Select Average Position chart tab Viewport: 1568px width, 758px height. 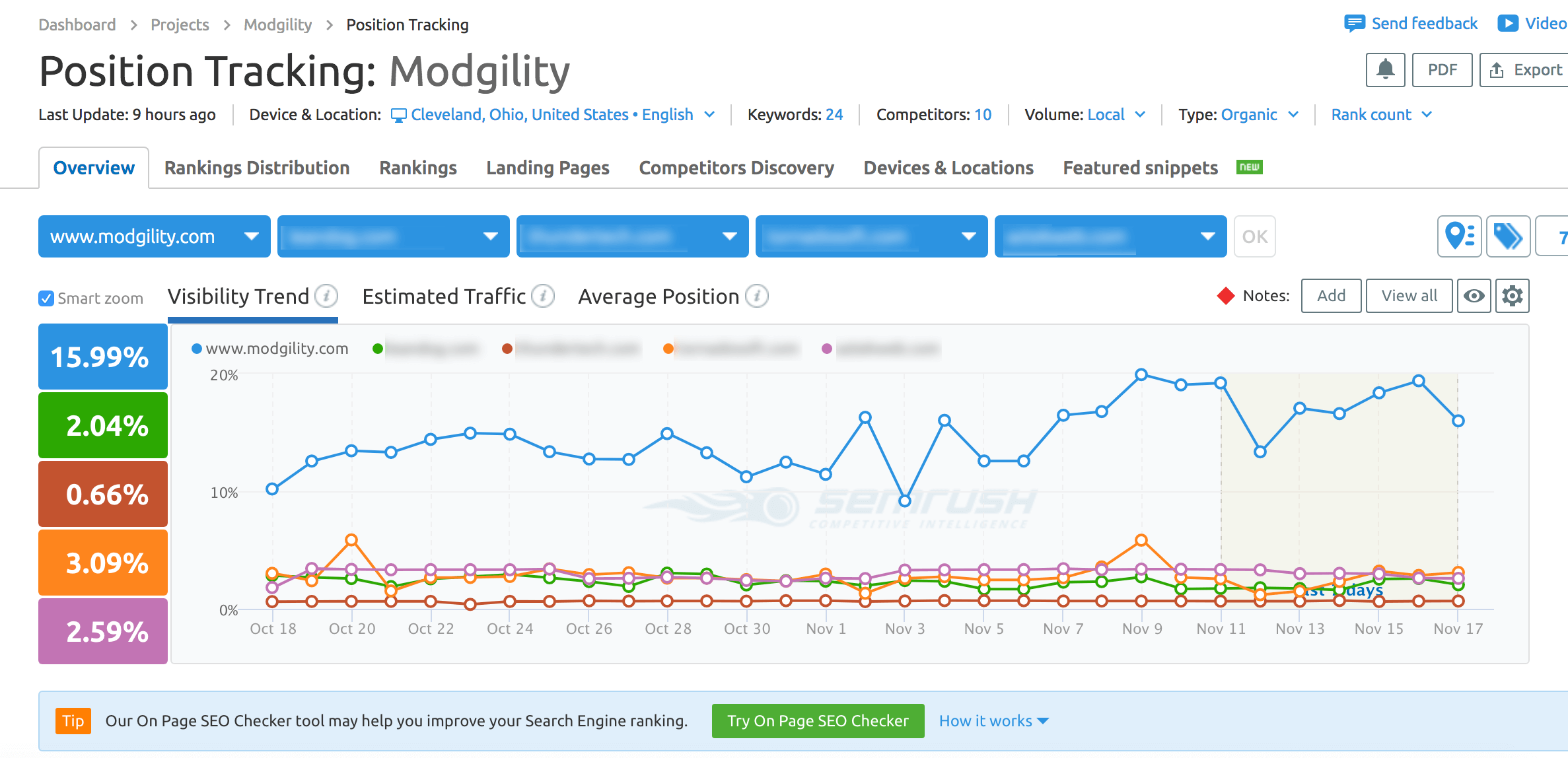[659, 296]
